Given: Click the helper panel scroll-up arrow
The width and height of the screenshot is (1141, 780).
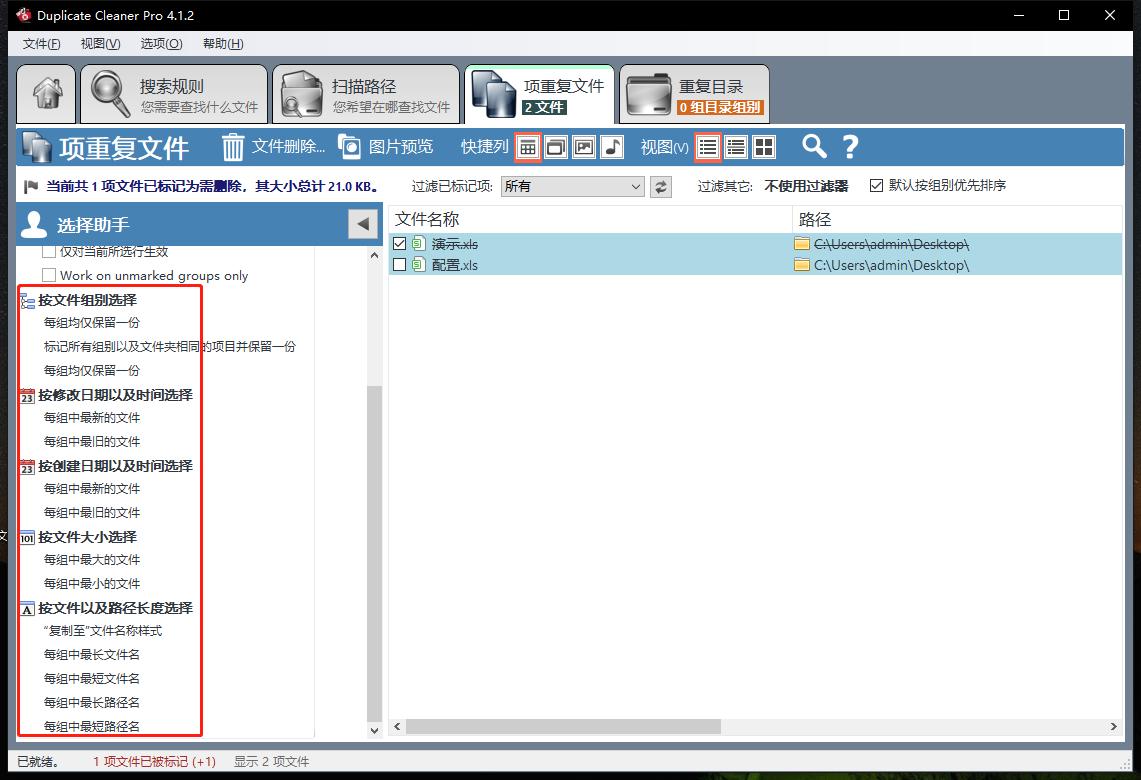Looking at the screenshot, I should (x=374, y=255).
